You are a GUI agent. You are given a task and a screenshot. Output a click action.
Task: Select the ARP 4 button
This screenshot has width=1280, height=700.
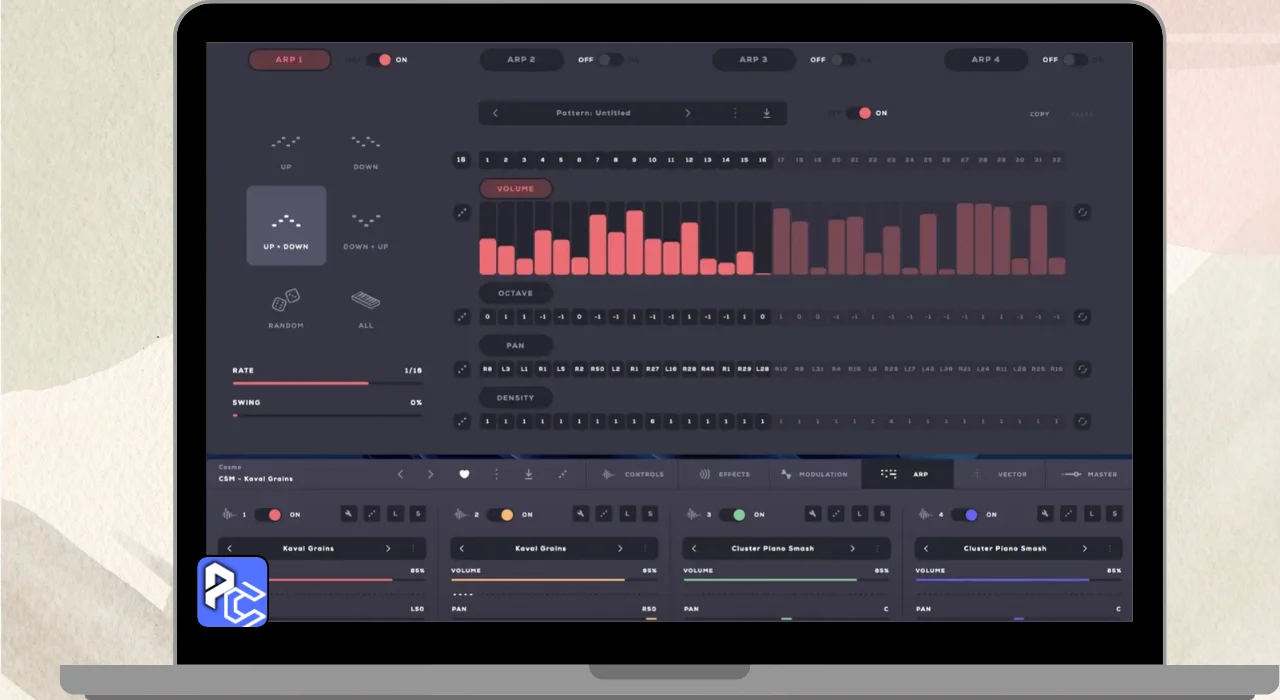985,60
